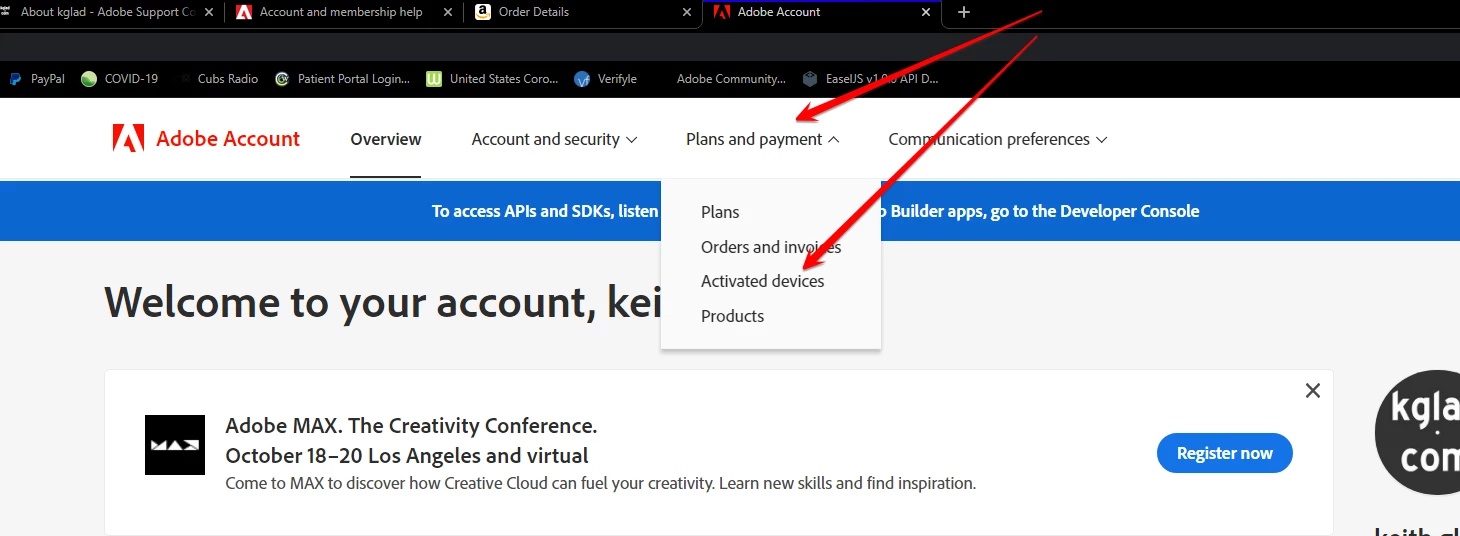Screen dimensions: 1460x536
Task: Collapse Plans and payment menu
Action: tap(762, 139)
